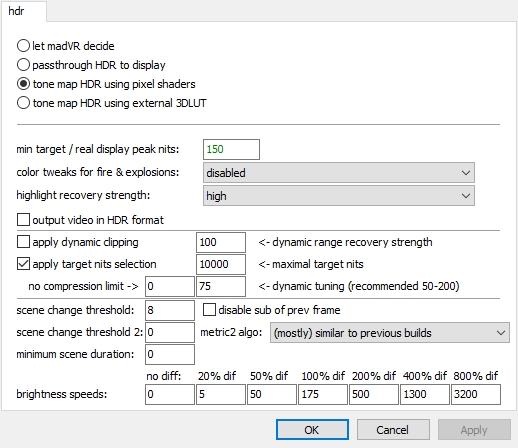Click the maximal target nits field (10000)
This screenshot has height=448, width=518.
221,264
